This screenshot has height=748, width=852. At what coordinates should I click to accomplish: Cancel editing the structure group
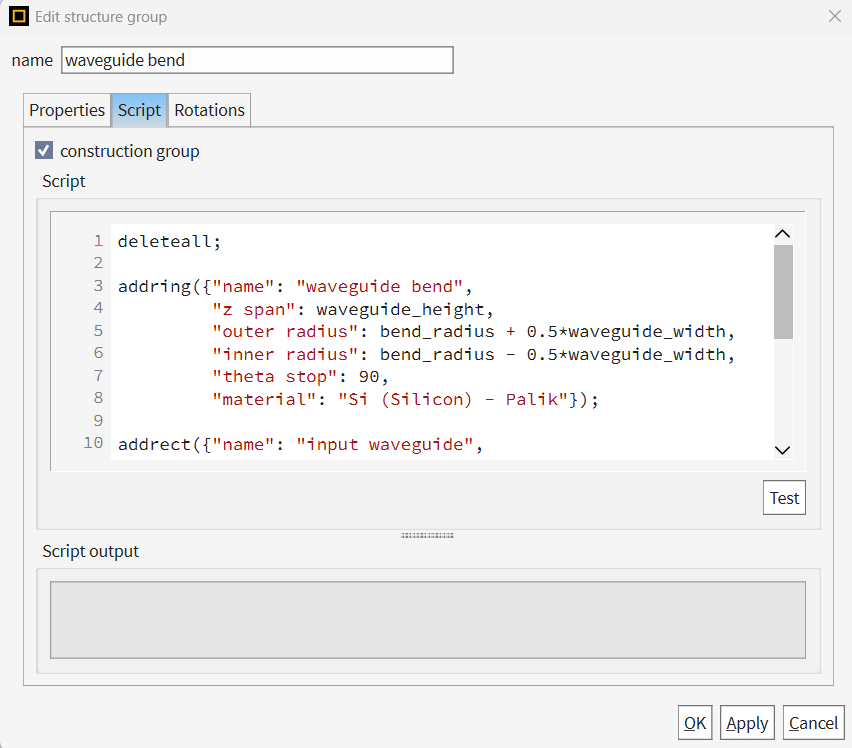[x=813, y=723]
